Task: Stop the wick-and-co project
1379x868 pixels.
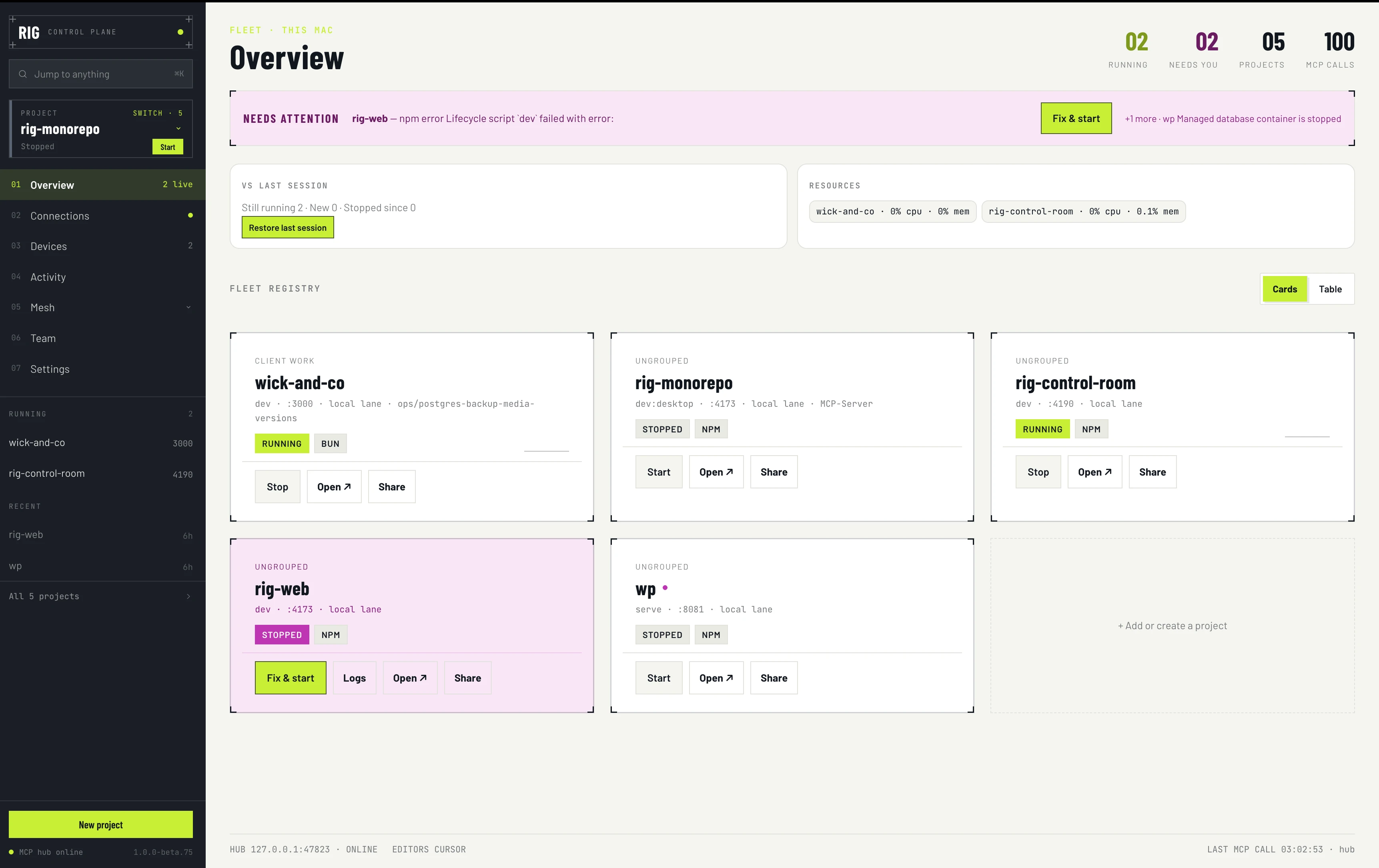Action: click(277, 487)
